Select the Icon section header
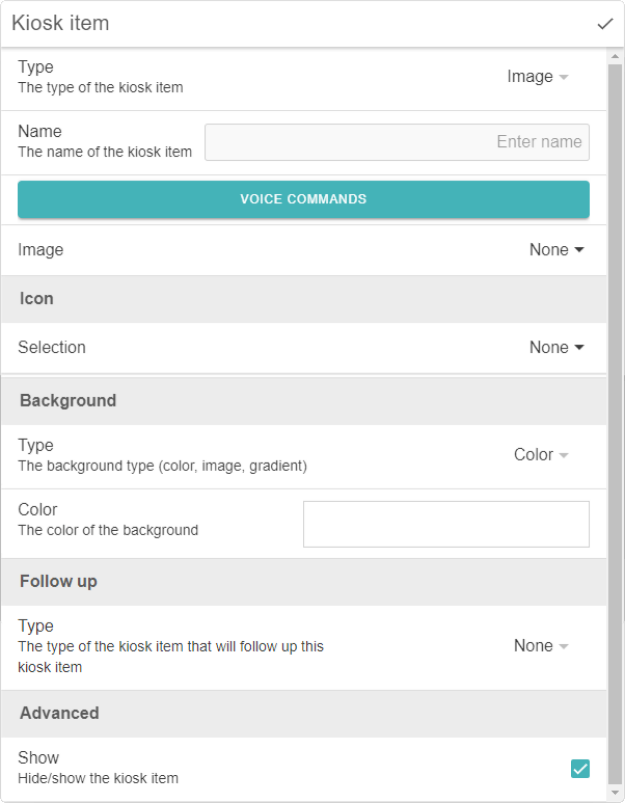 coord(304,299)
